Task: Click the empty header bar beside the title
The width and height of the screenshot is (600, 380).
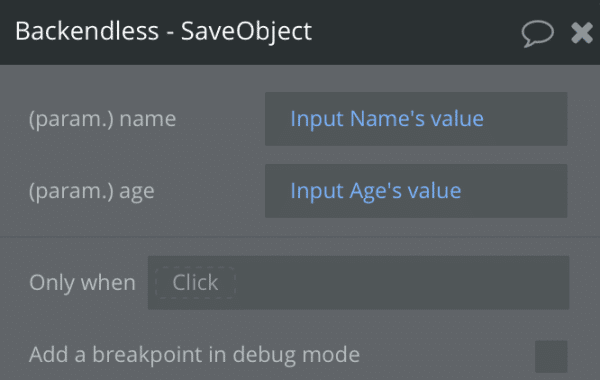Action: pyautogui.click(x=415, y=32)
